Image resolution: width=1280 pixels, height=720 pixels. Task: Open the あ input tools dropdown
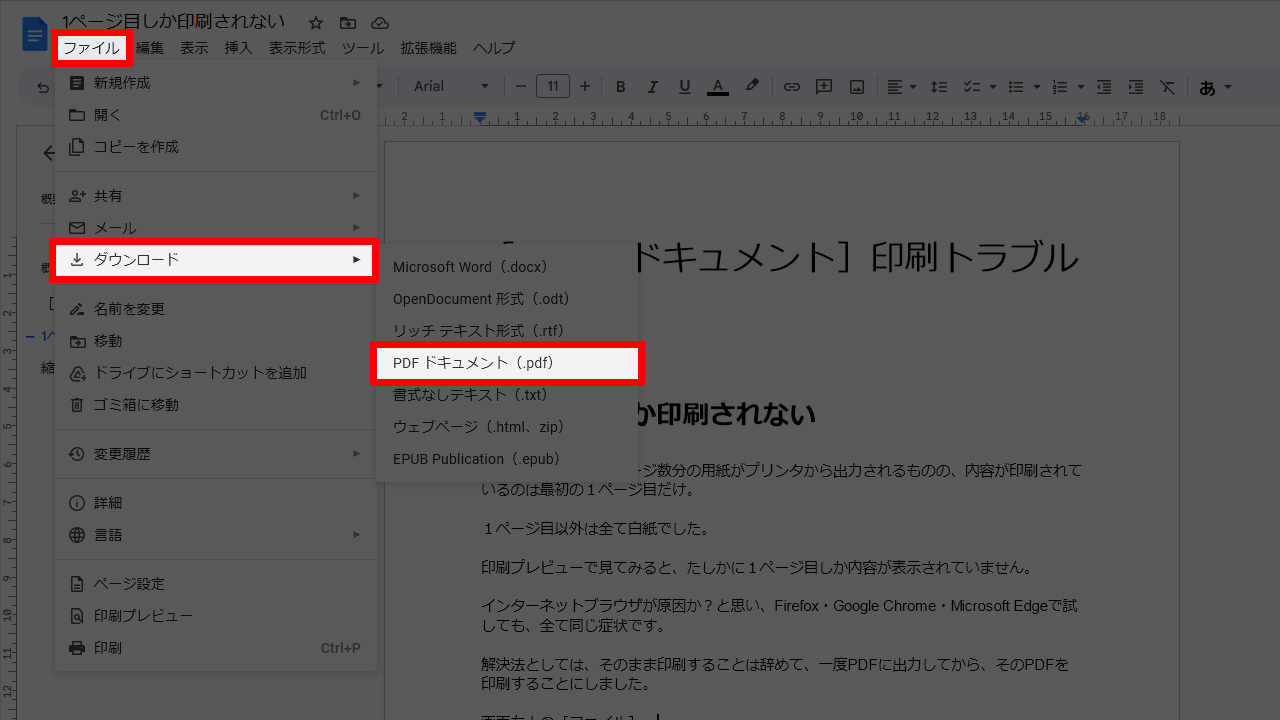1215,87
